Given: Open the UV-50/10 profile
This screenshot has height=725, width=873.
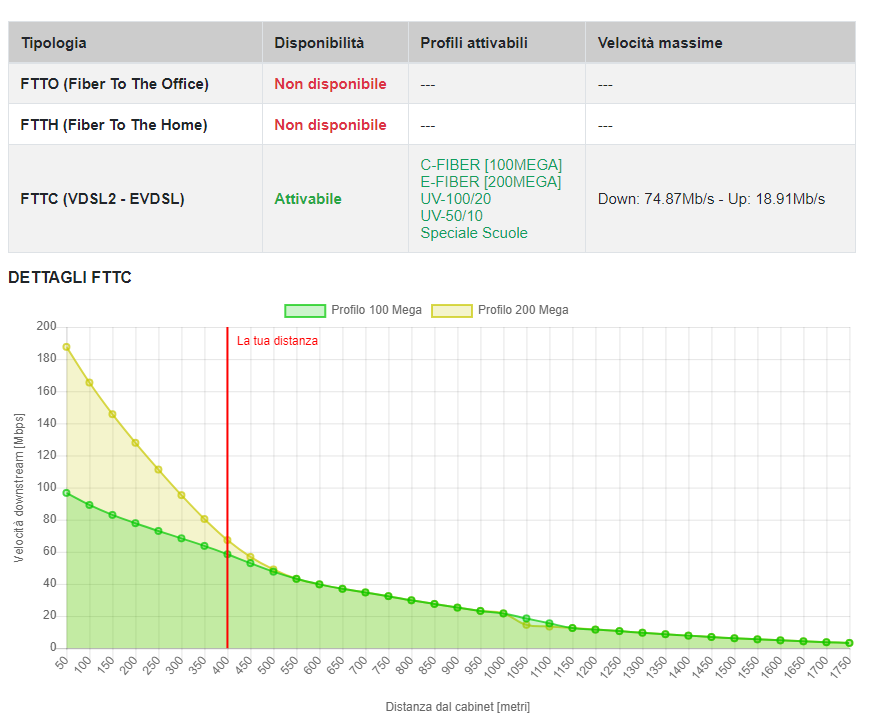Looking at the screenshot, I should pos(451,216).
